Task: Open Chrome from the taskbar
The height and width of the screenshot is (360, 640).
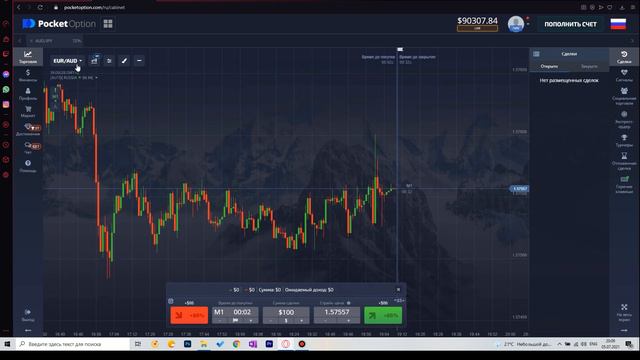Action: (236, 344)
